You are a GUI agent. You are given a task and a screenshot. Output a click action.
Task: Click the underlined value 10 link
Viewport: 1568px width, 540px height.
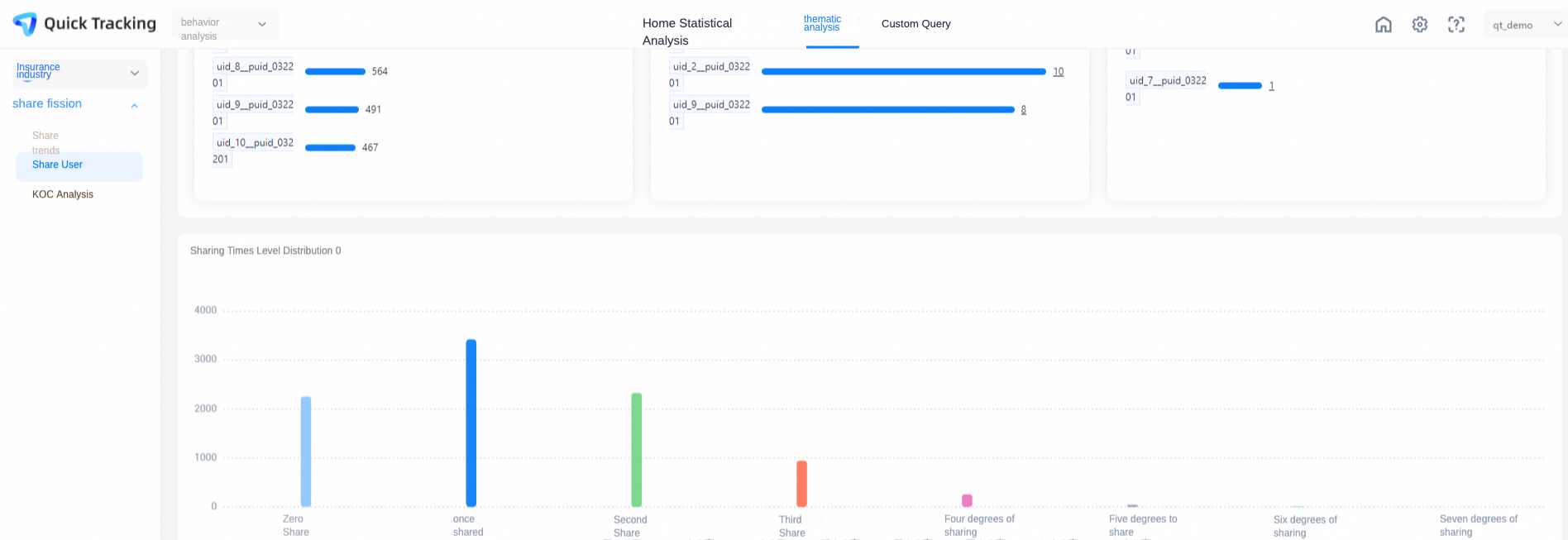point(1058,72)
